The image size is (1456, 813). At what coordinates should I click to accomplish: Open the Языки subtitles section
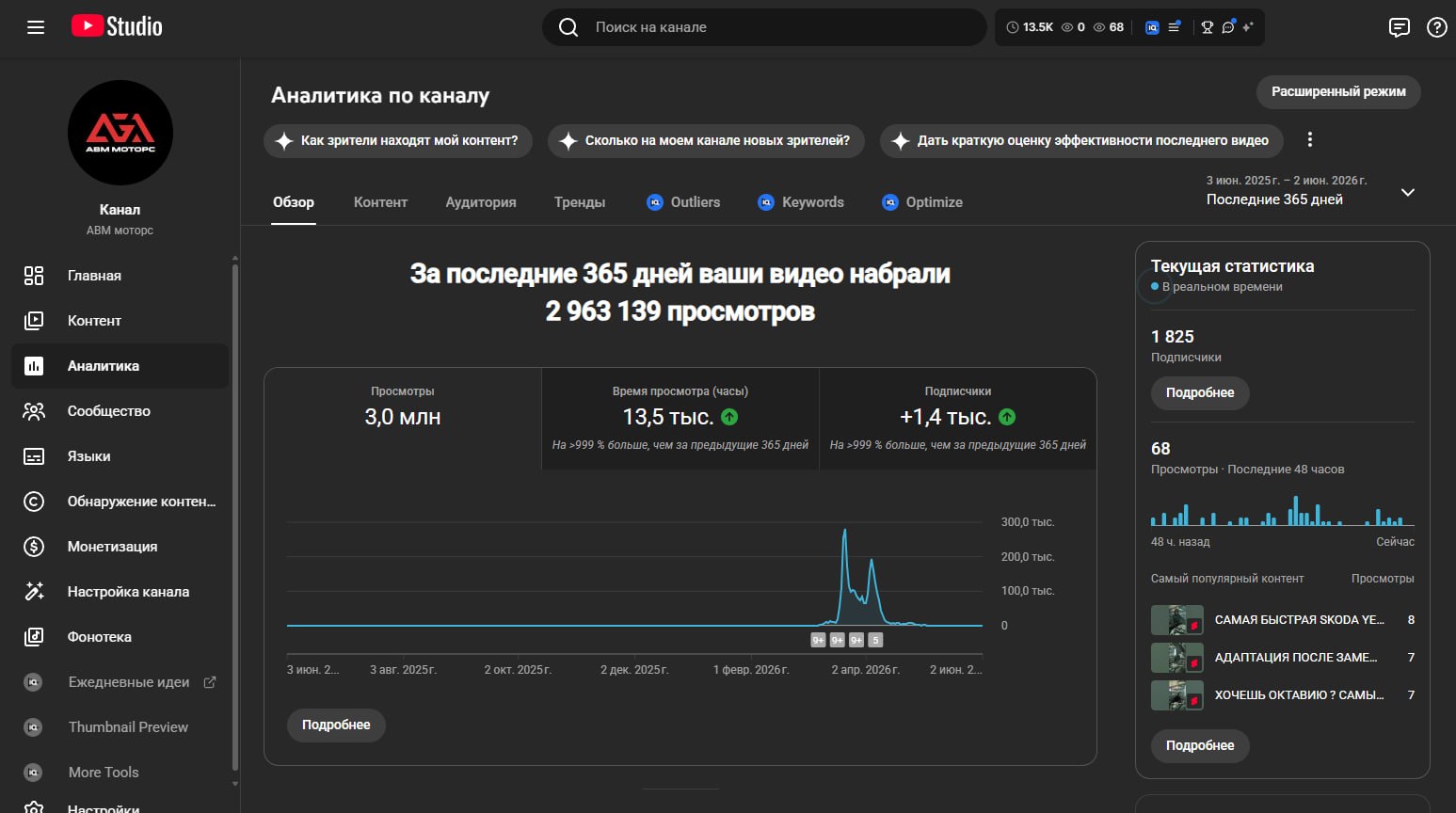(x=120, y=456)
